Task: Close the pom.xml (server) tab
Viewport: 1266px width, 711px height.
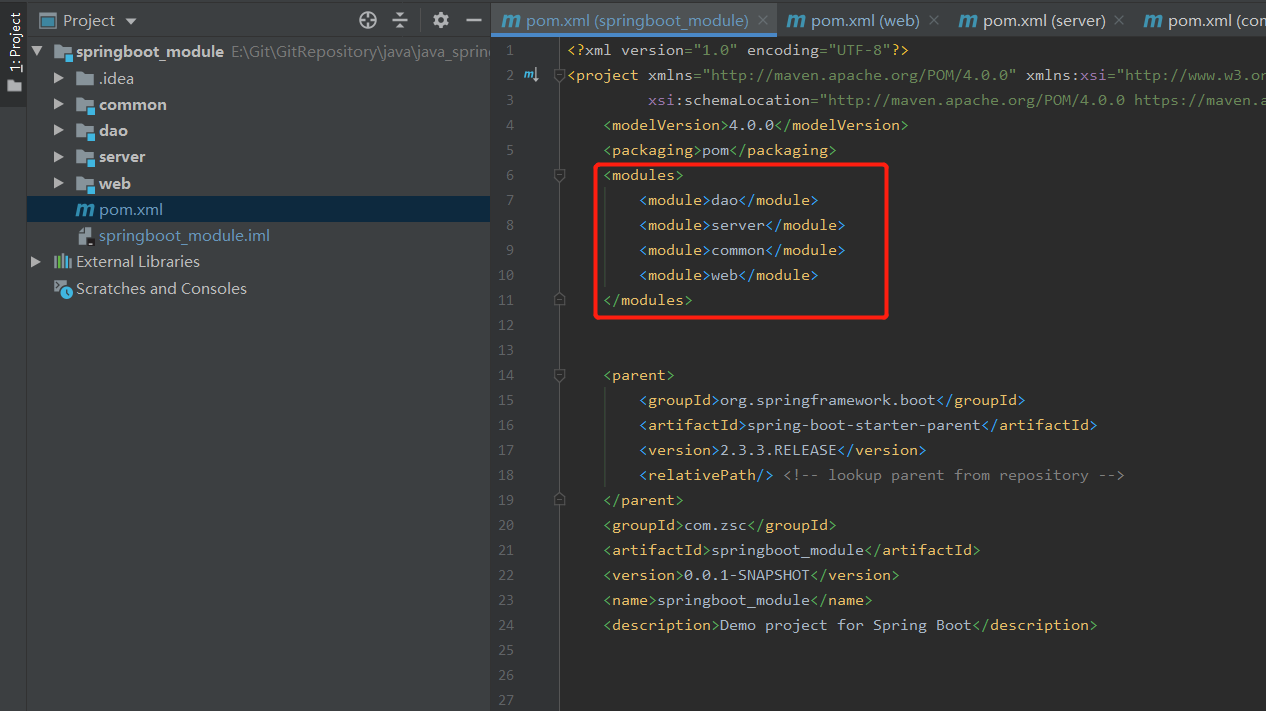Action: coord(1119,20)
